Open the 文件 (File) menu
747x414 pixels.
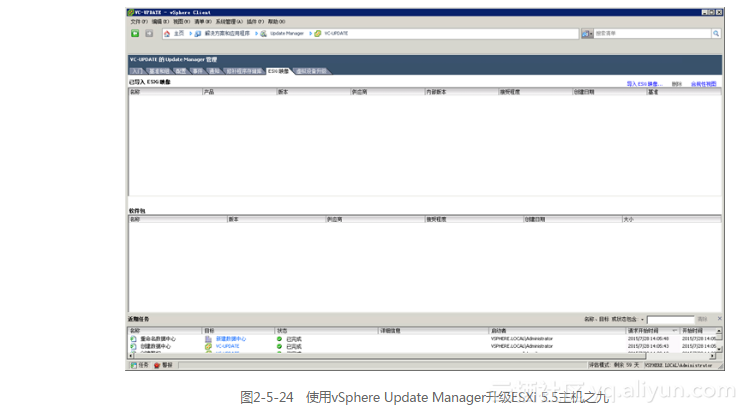coord(139,21)
